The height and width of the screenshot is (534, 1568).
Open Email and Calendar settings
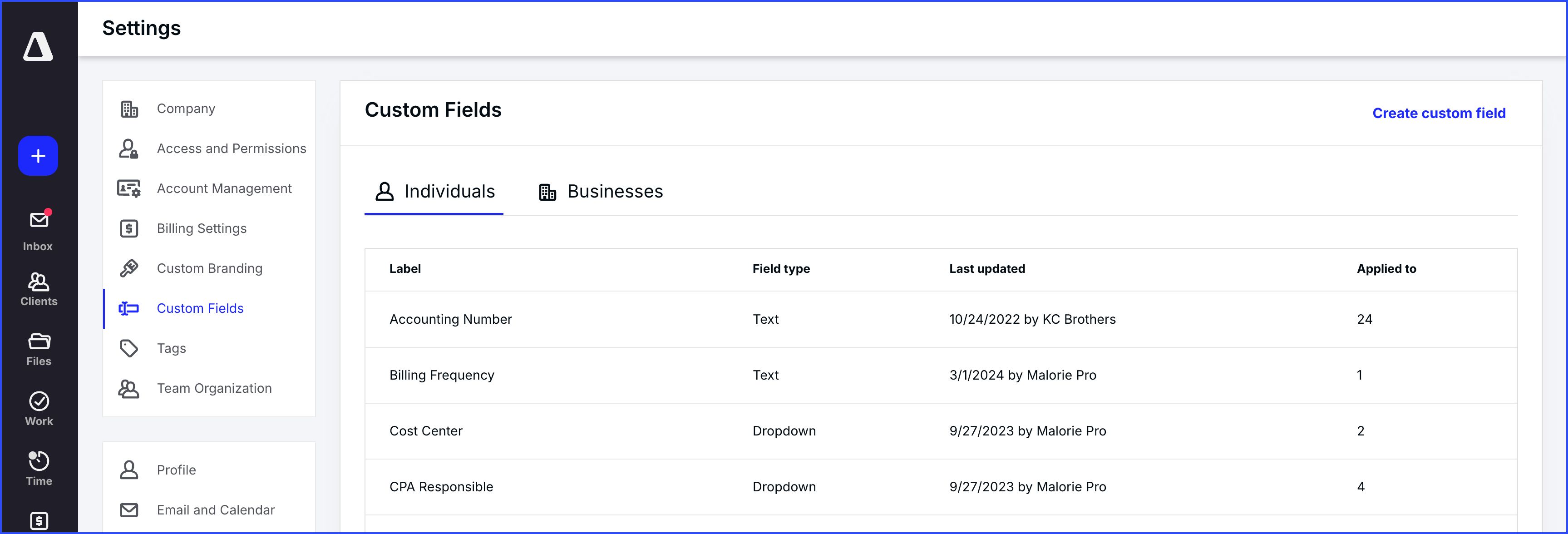click(216, 509)
